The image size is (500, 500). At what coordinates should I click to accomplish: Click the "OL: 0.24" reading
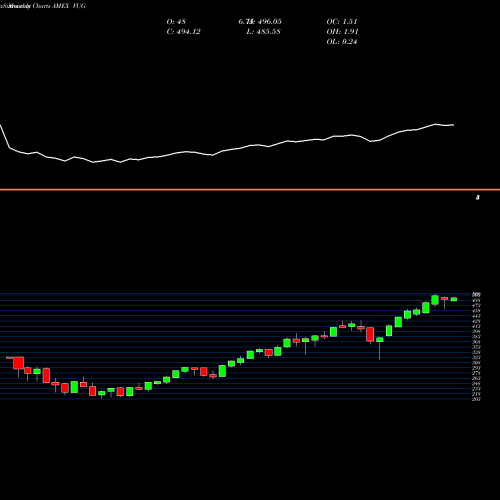342,42
